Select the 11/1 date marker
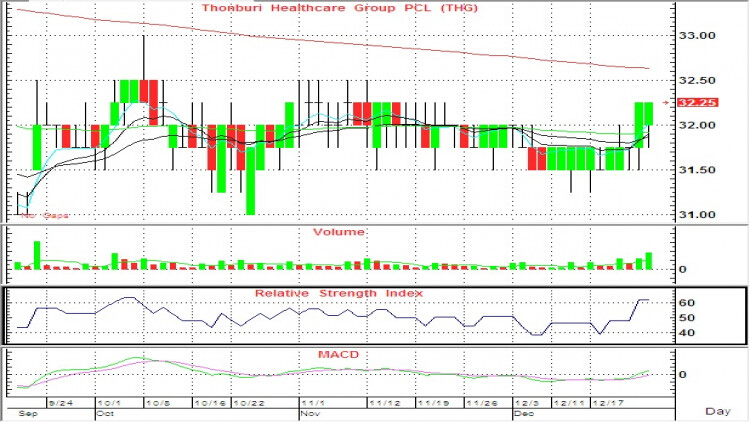The height and width of the screenshot is (422, 750). pos(313,403)
